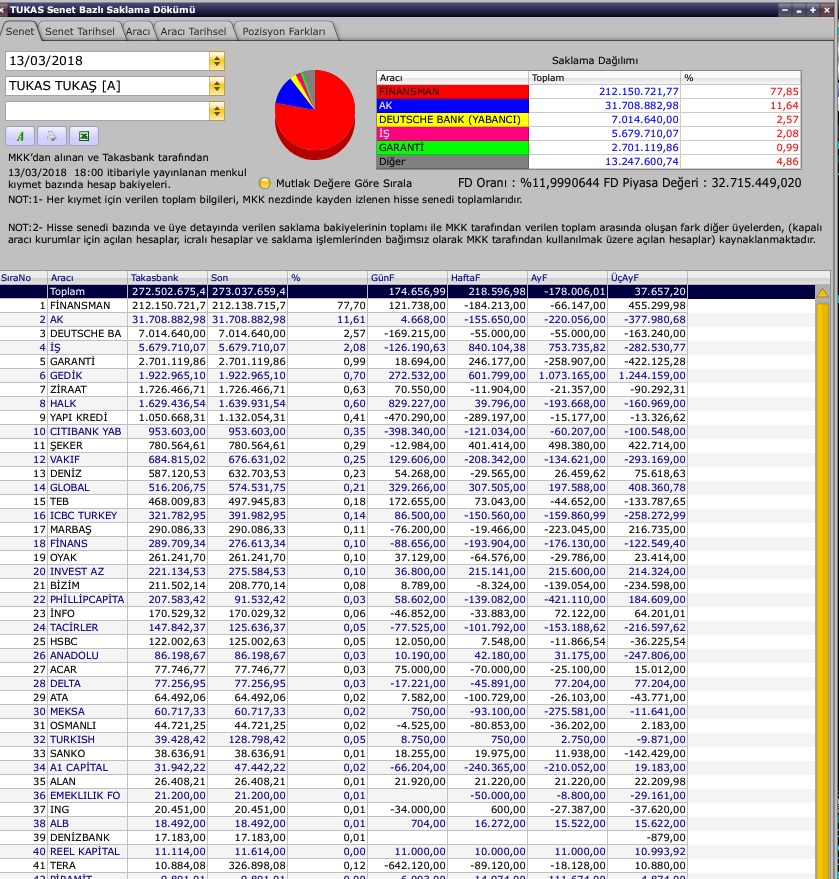Viewport: 839px width, 879px height.
Task: Select the MARBAŞ broker row
Action: pyautogui.click(x=407, y=530)
